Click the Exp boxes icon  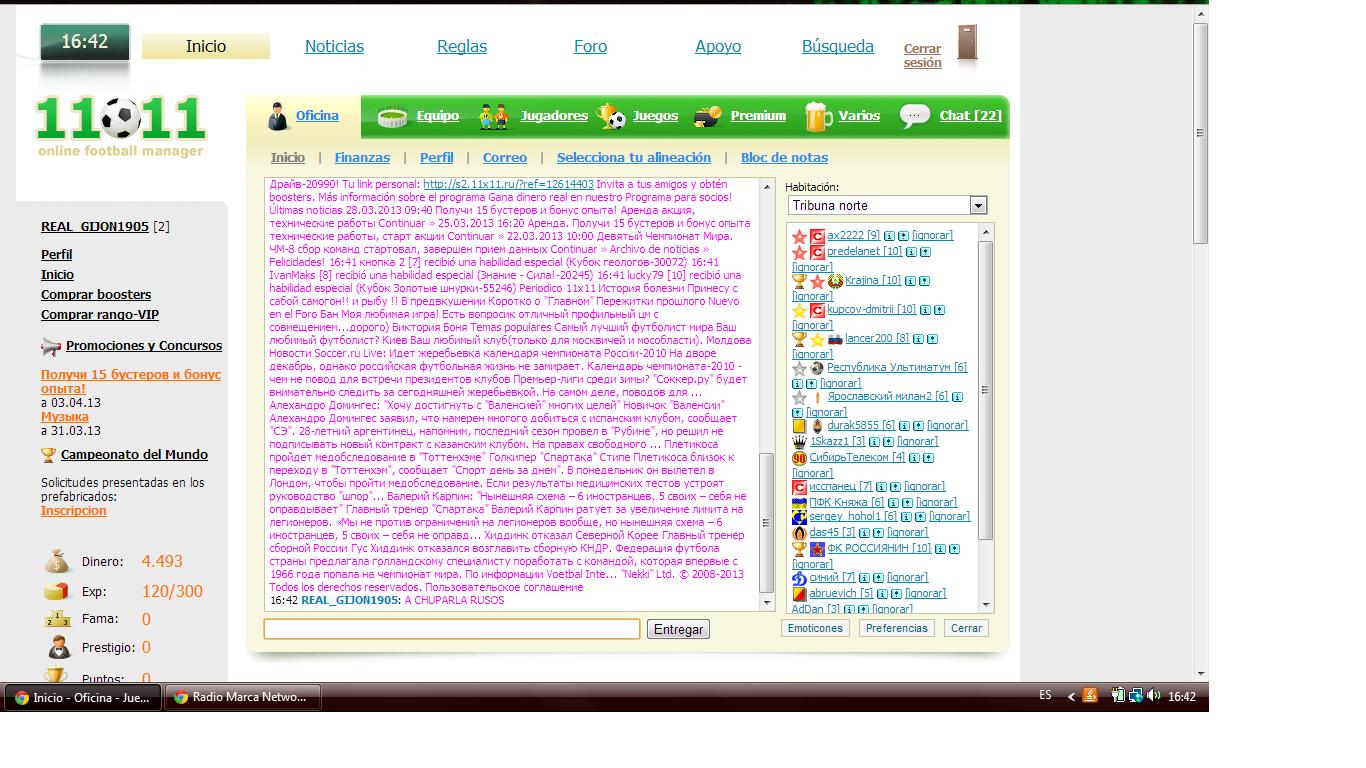(x=58, y=591)
